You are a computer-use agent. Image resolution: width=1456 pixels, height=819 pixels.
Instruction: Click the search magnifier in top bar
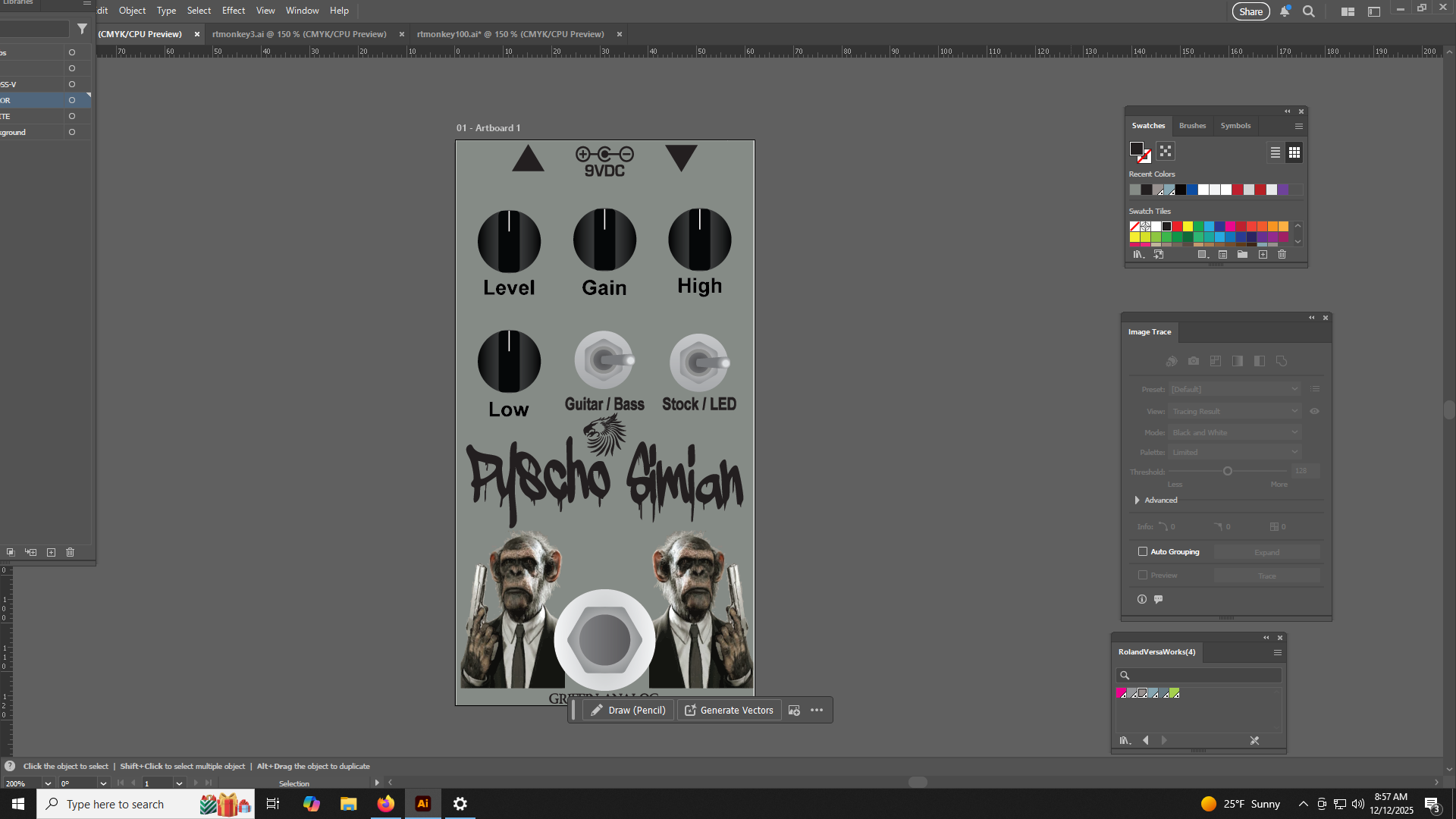click(x=1308, y=11)
